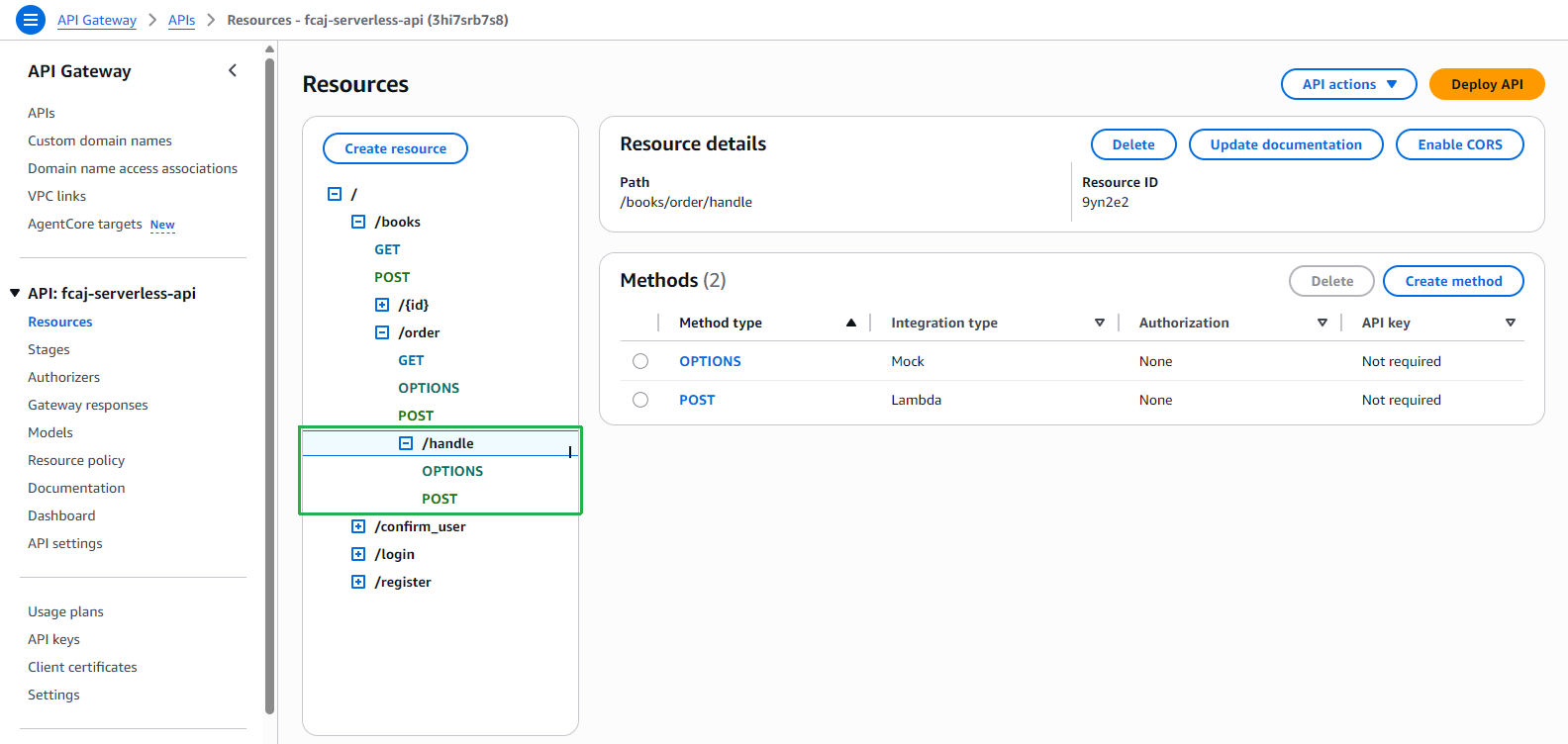Viewport: 1568px width, 744px height.
Task: Open Custom domain names in sidebar
Action: 100,140
